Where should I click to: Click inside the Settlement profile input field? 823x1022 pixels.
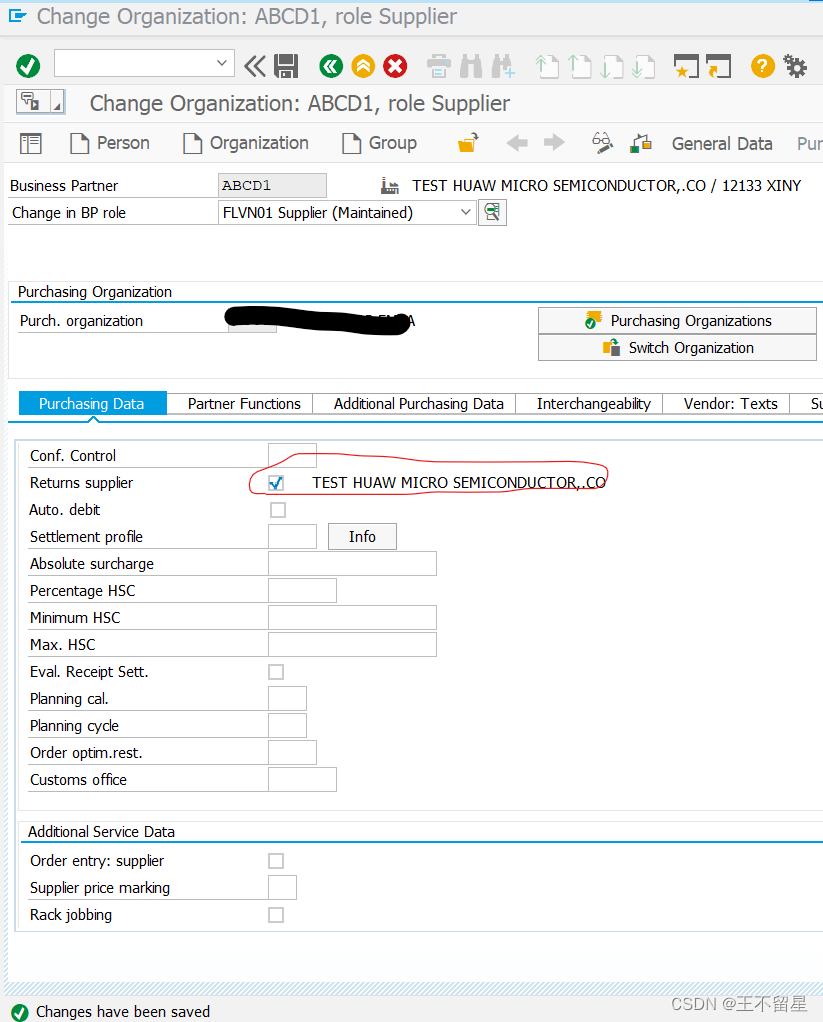pyautogui.click(x=291, y=536)
